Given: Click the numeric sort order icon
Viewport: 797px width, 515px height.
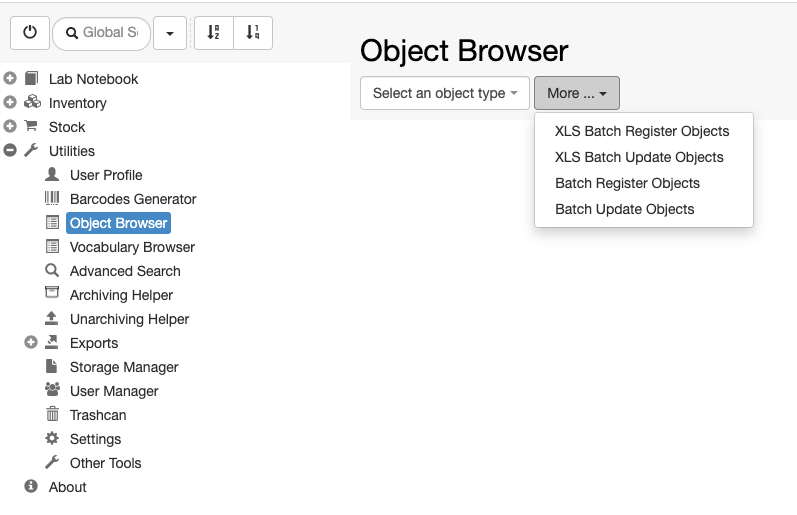Looking at the screenshot, I should 253,33.
